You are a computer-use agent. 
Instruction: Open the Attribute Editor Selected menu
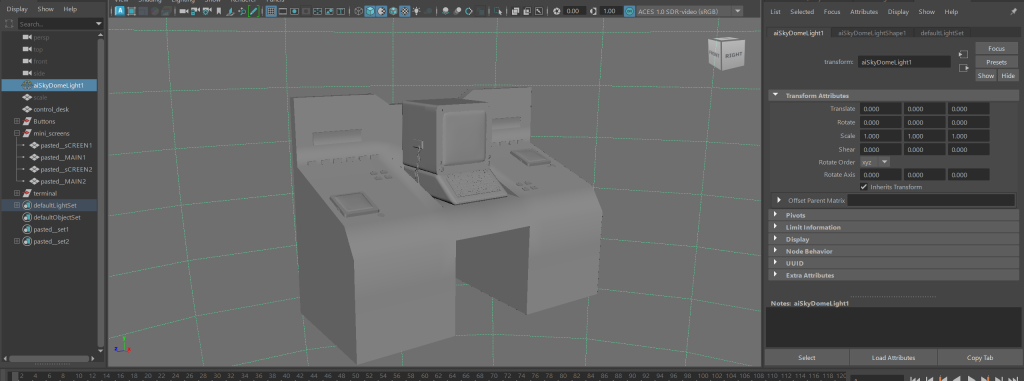point(802,12)
